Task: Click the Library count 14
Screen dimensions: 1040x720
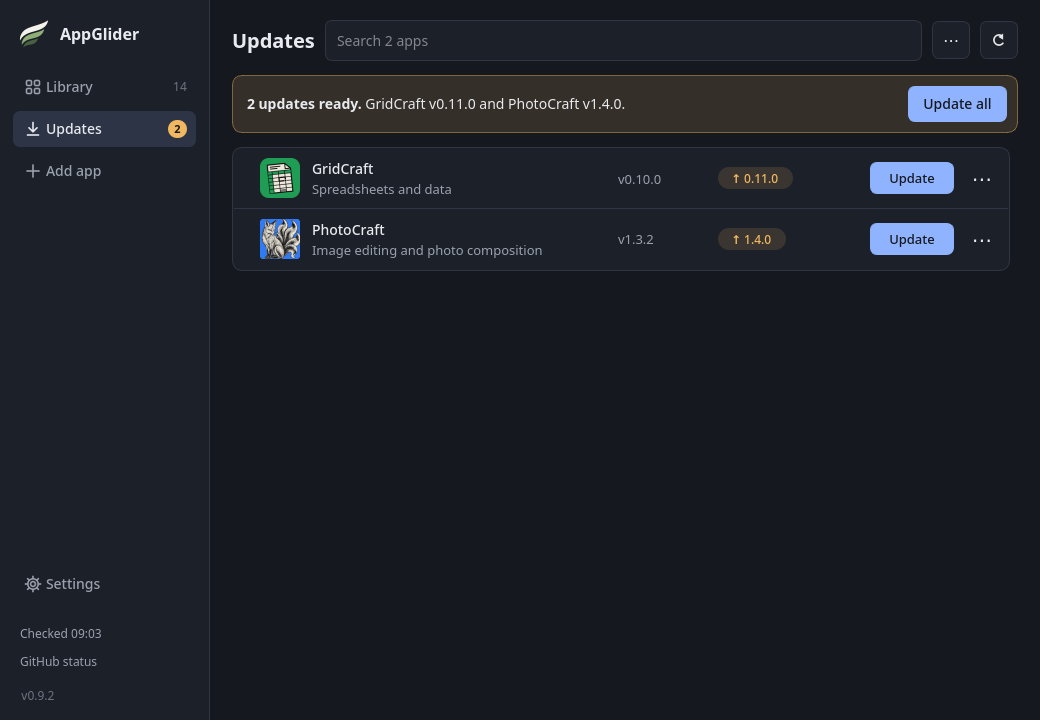Action: (180, 87)
